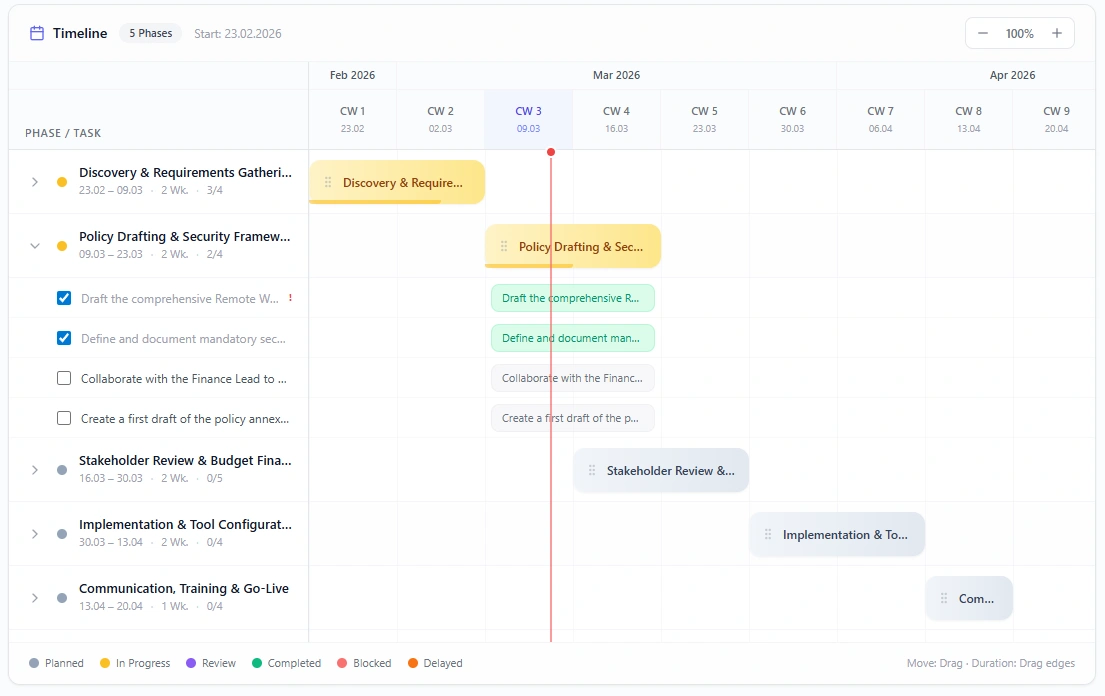Check the Create a first draft checkbox
This screenshot has width=1105, height=696.
pyautogui.click(x=64, y=418)
